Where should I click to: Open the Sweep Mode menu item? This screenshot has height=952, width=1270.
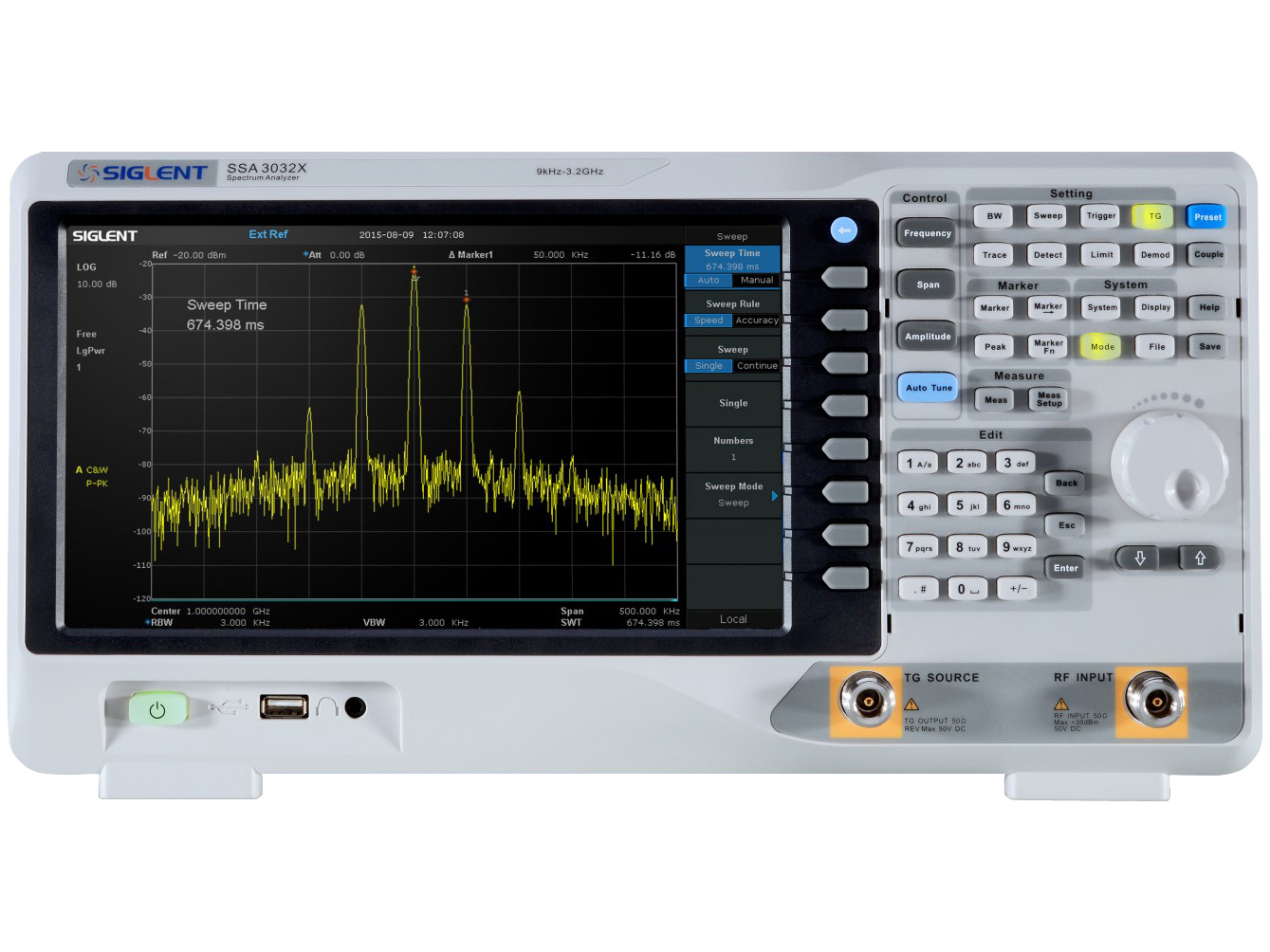coord(733,495)
